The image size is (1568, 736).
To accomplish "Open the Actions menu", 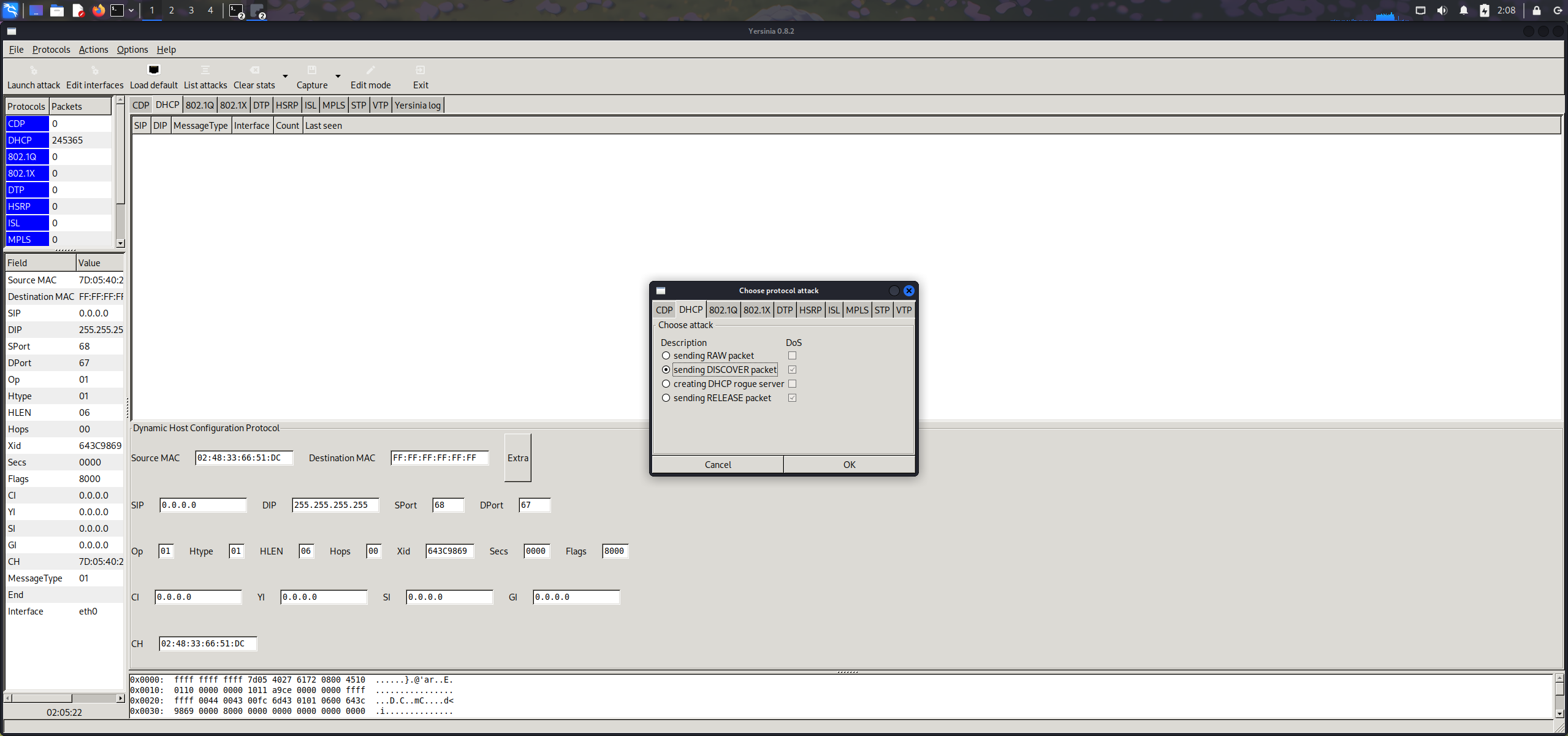I will pyautogui.click(x=93, y=50).
